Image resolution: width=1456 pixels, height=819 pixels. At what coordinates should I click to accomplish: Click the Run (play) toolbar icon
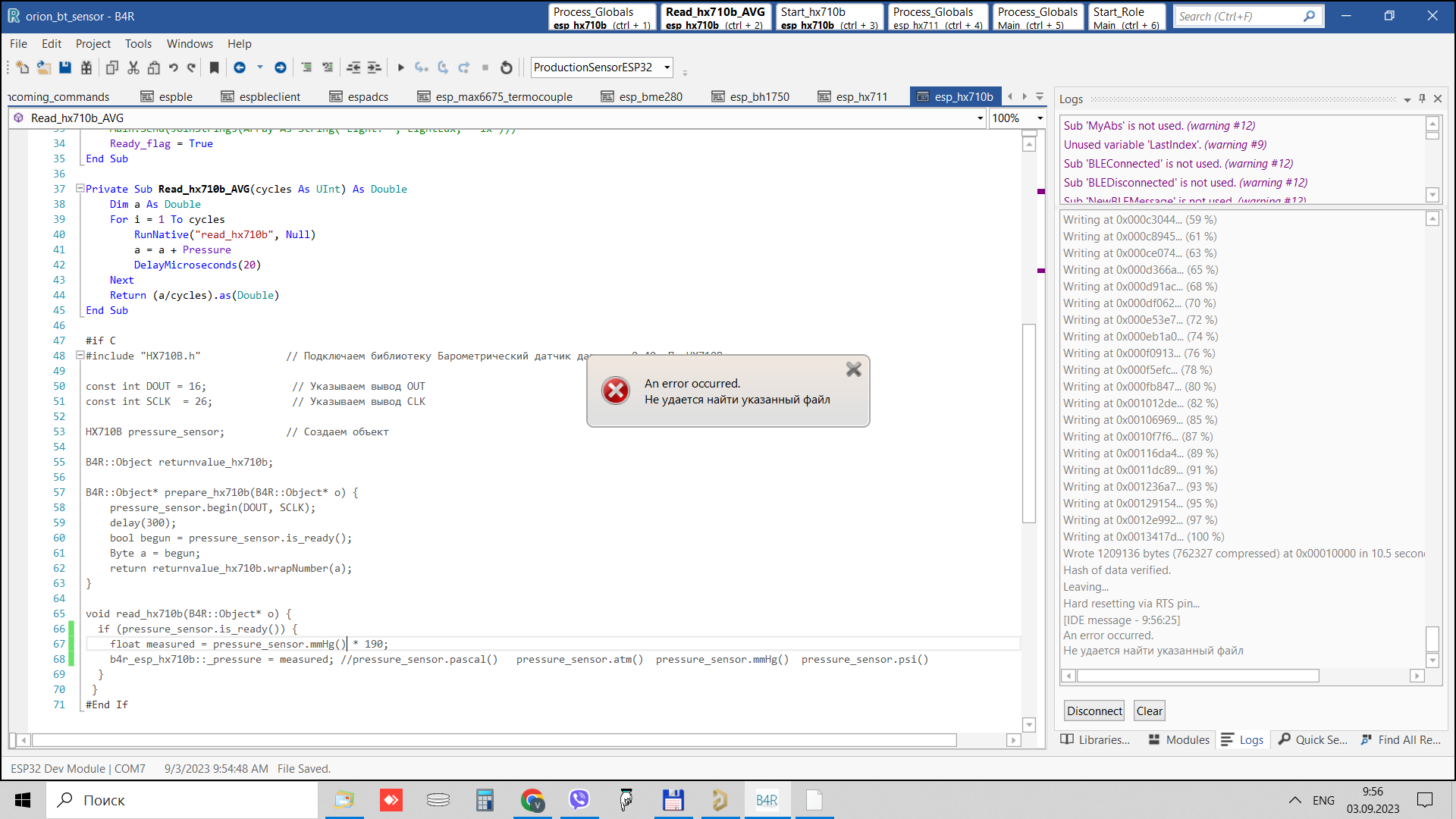click(x=401, y=67)
